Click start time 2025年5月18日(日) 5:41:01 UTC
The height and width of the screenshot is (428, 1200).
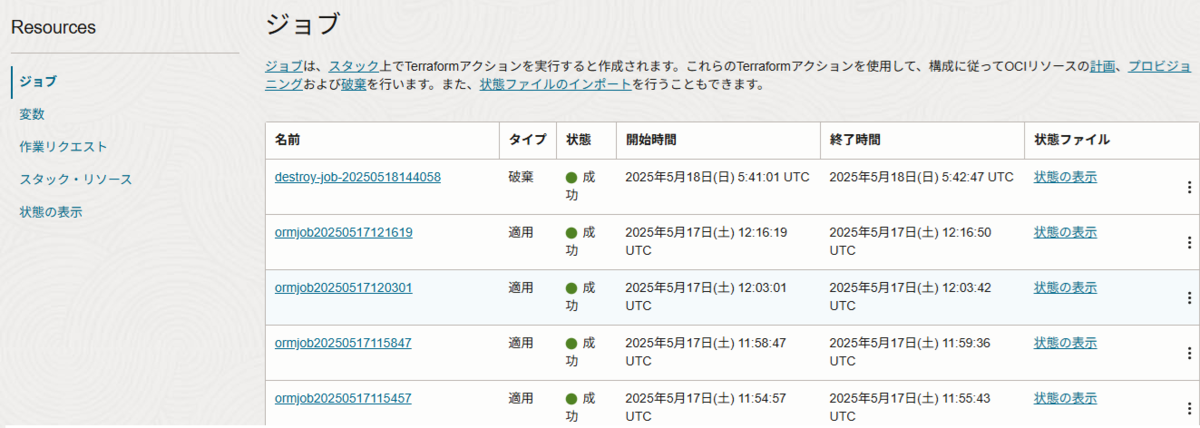717,177
